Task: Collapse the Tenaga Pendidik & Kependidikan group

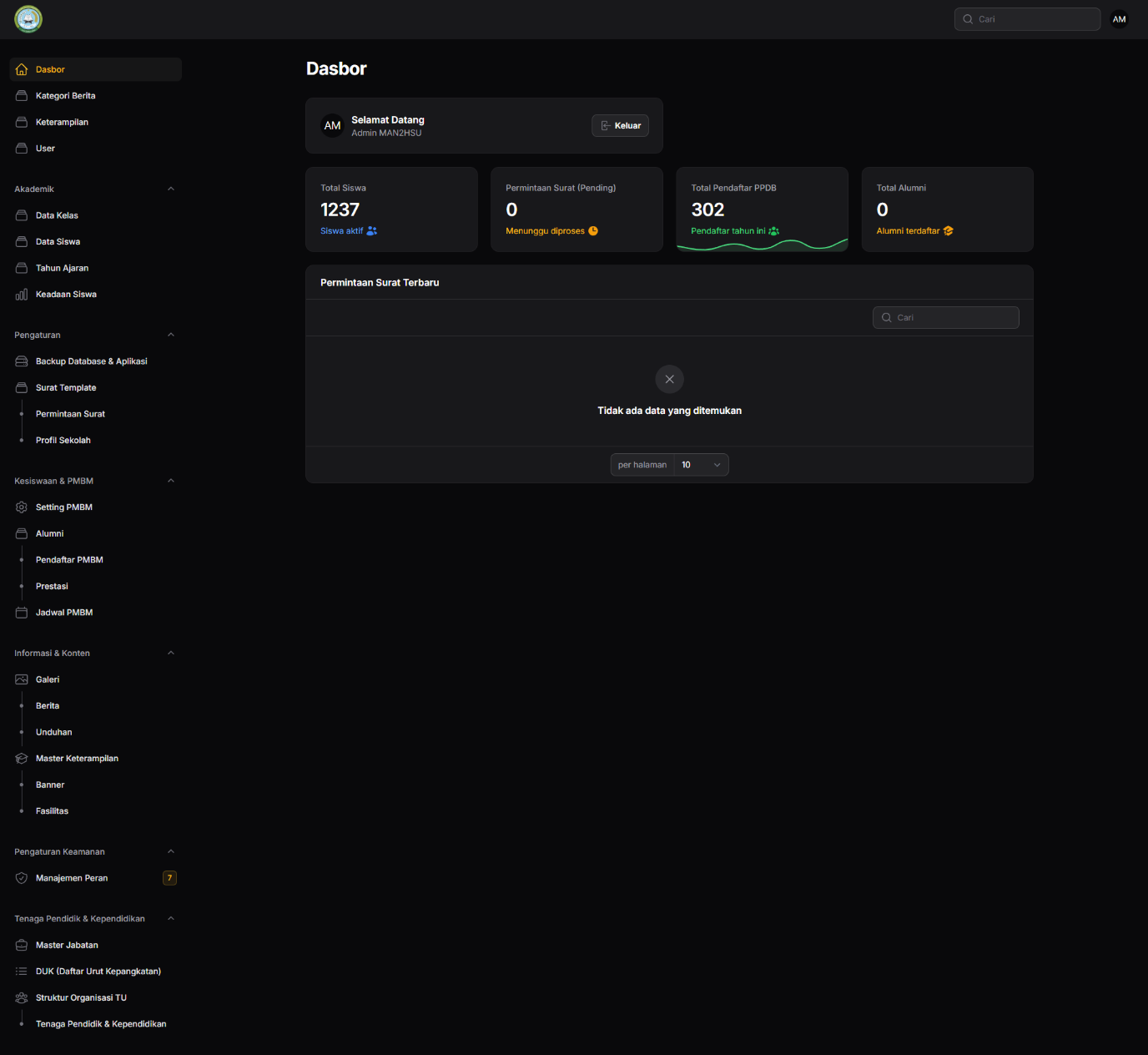Action: [x=171, y=918]
